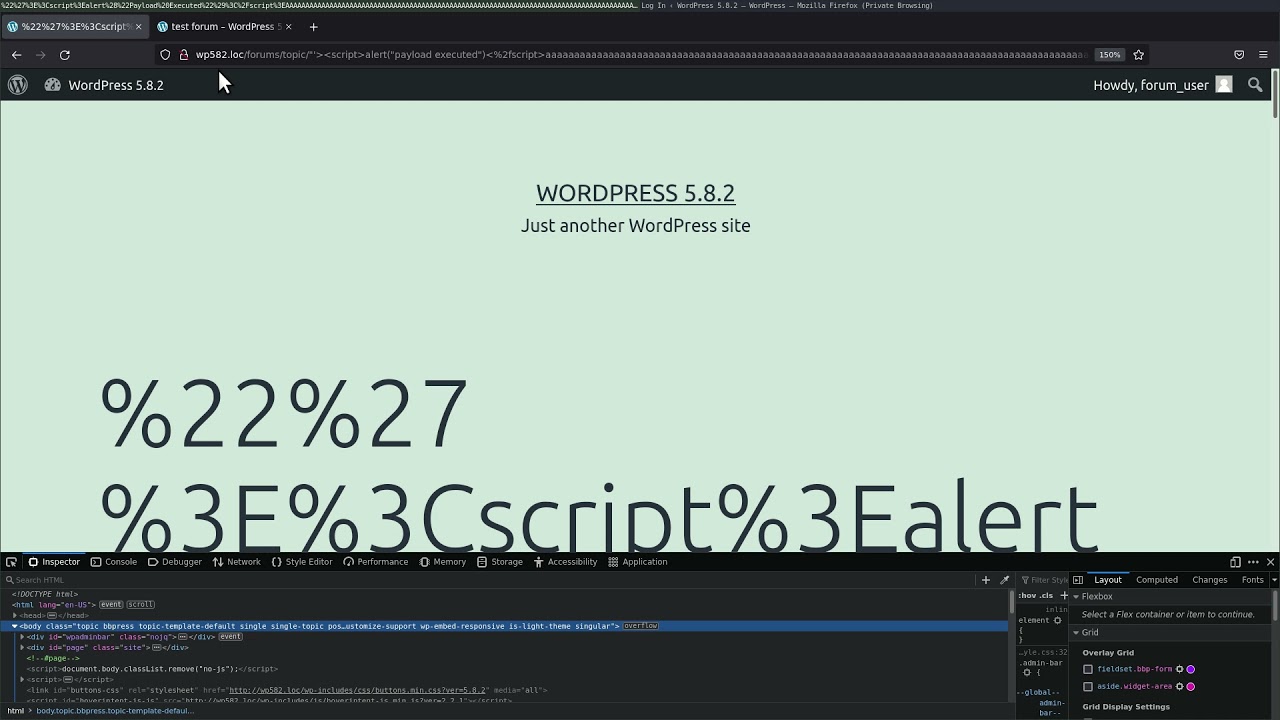
Task: Toggle the :hov pseudo-class panel
Action: (1027, 595)
